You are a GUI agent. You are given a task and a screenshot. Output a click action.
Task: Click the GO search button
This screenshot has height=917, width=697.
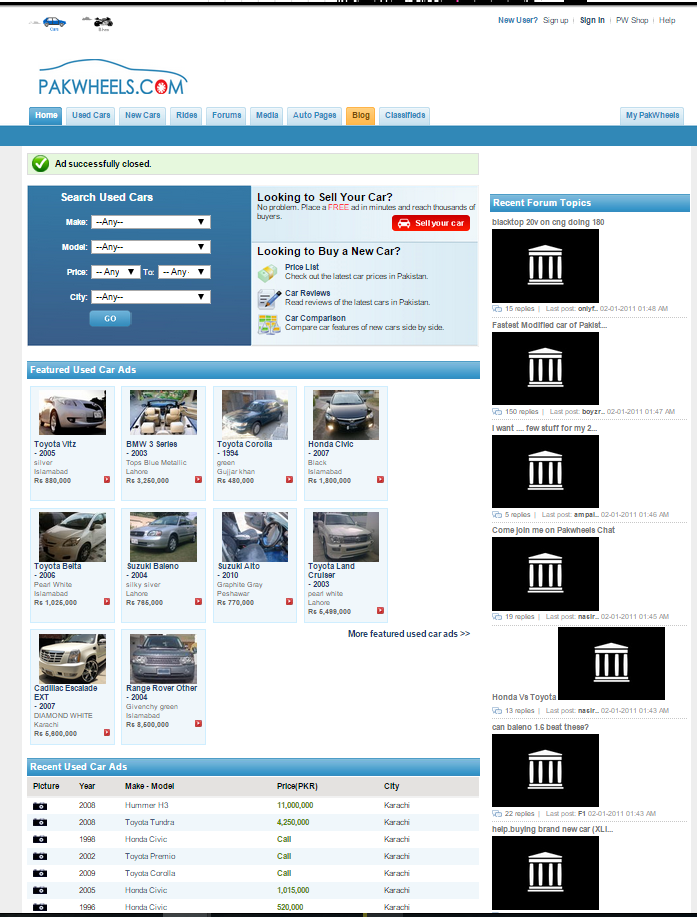pos(110,319)
